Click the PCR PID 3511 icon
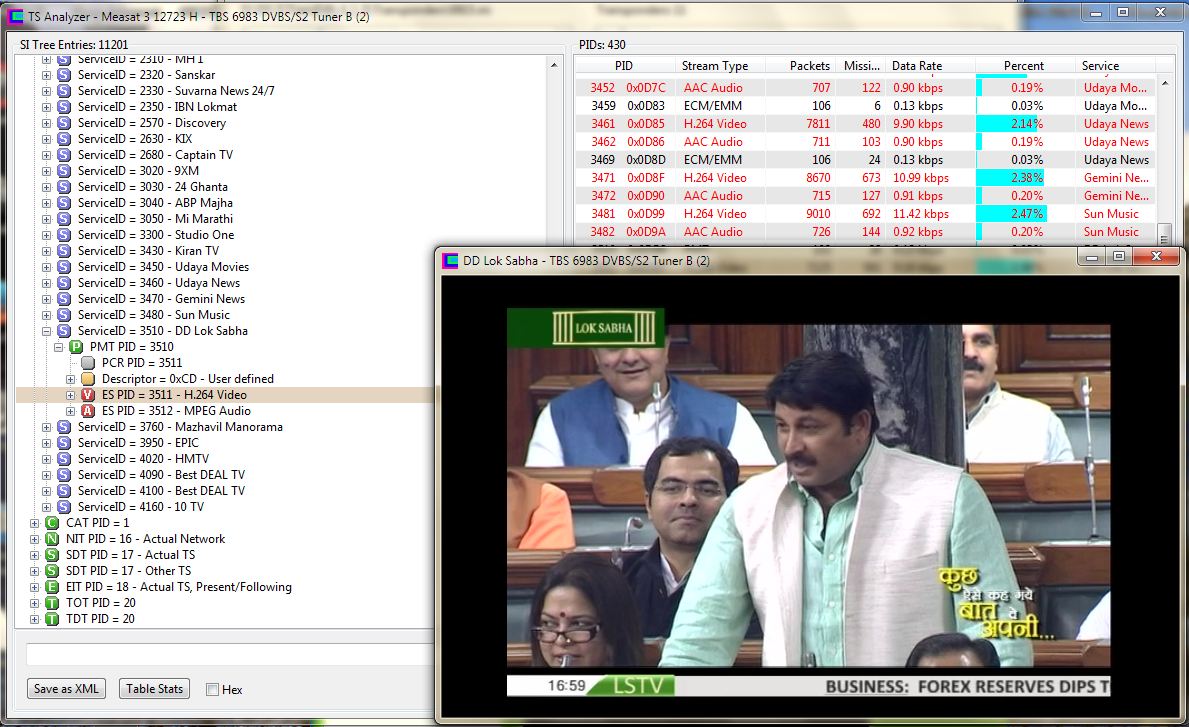 pyautogui.click(x=88, y=362)
